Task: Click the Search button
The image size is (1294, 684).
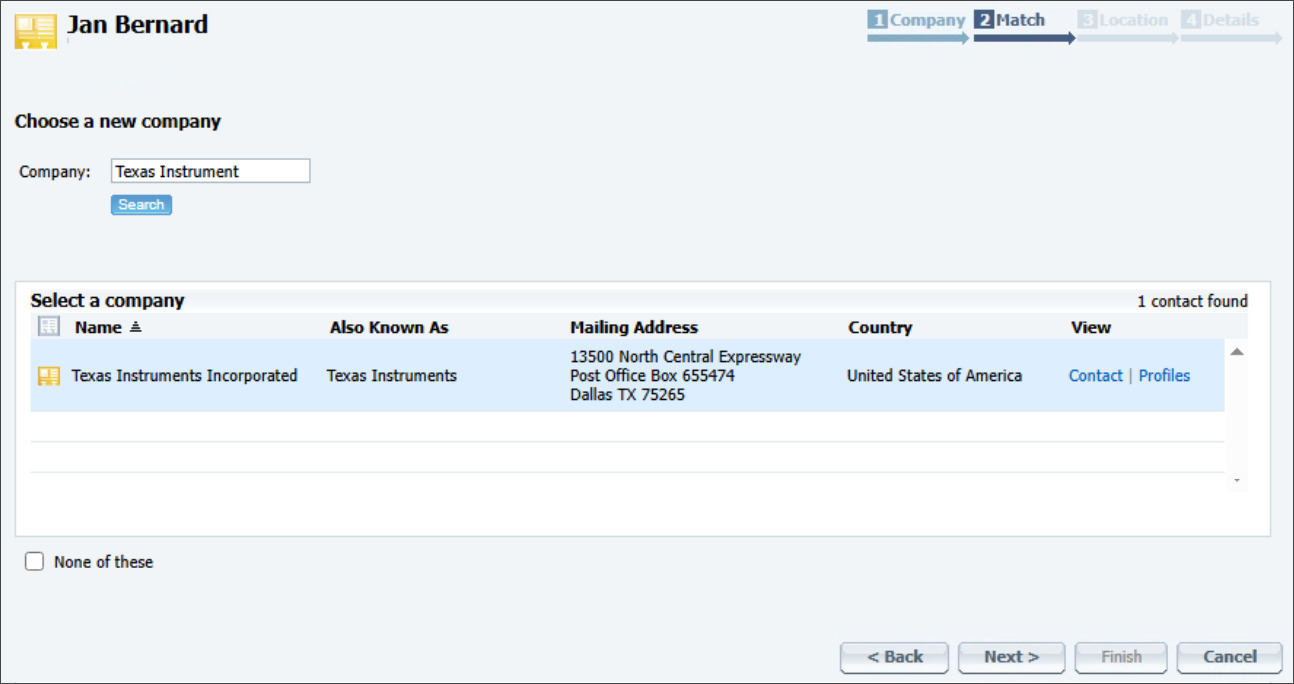Action: pyautogui.click(x=141, y=205)
